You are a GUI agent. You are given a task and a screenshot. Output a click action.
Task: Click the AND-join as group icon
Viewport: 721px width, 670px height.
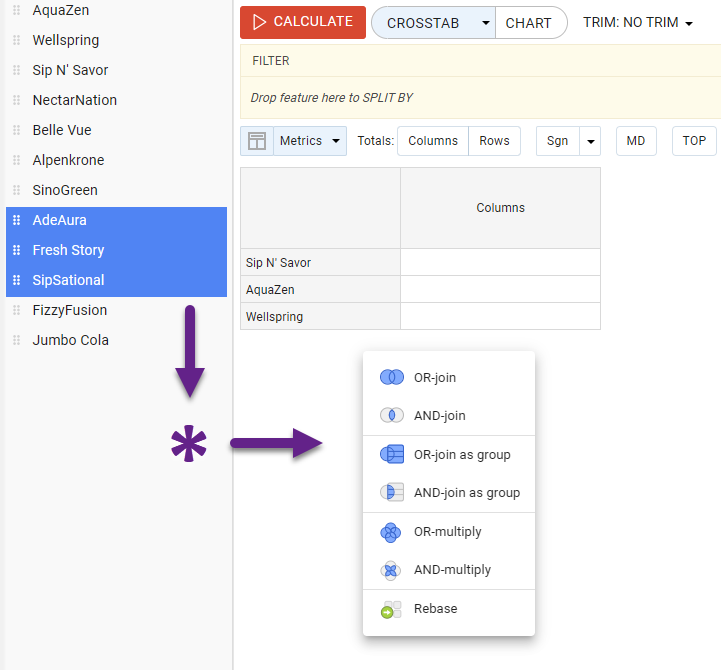[x=391, y=493]
